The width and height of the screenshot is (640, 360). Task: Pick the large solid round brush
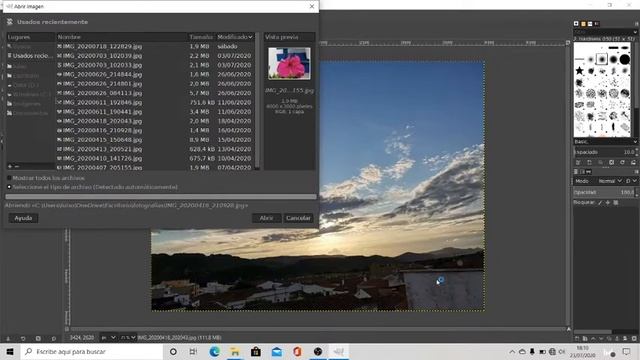624,59
